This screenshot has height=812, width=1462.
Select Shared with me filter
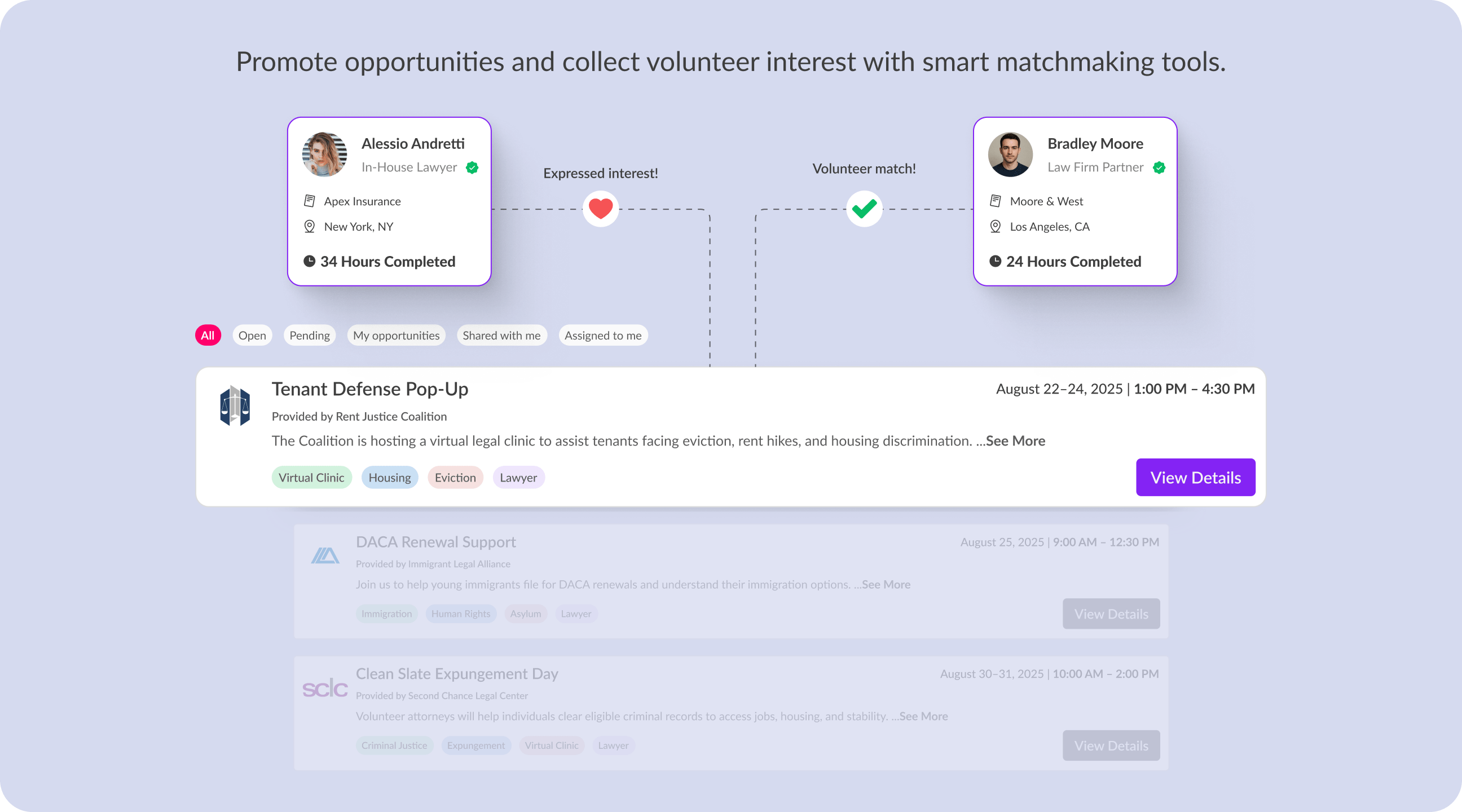[x=501, y=336]
